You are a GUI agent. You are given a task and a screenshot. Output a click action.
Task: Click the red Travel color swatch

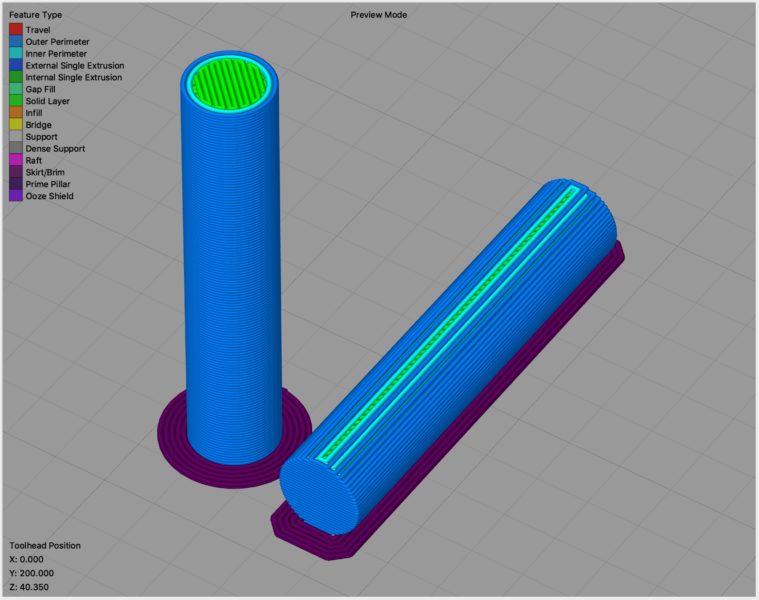coord(16,30)
